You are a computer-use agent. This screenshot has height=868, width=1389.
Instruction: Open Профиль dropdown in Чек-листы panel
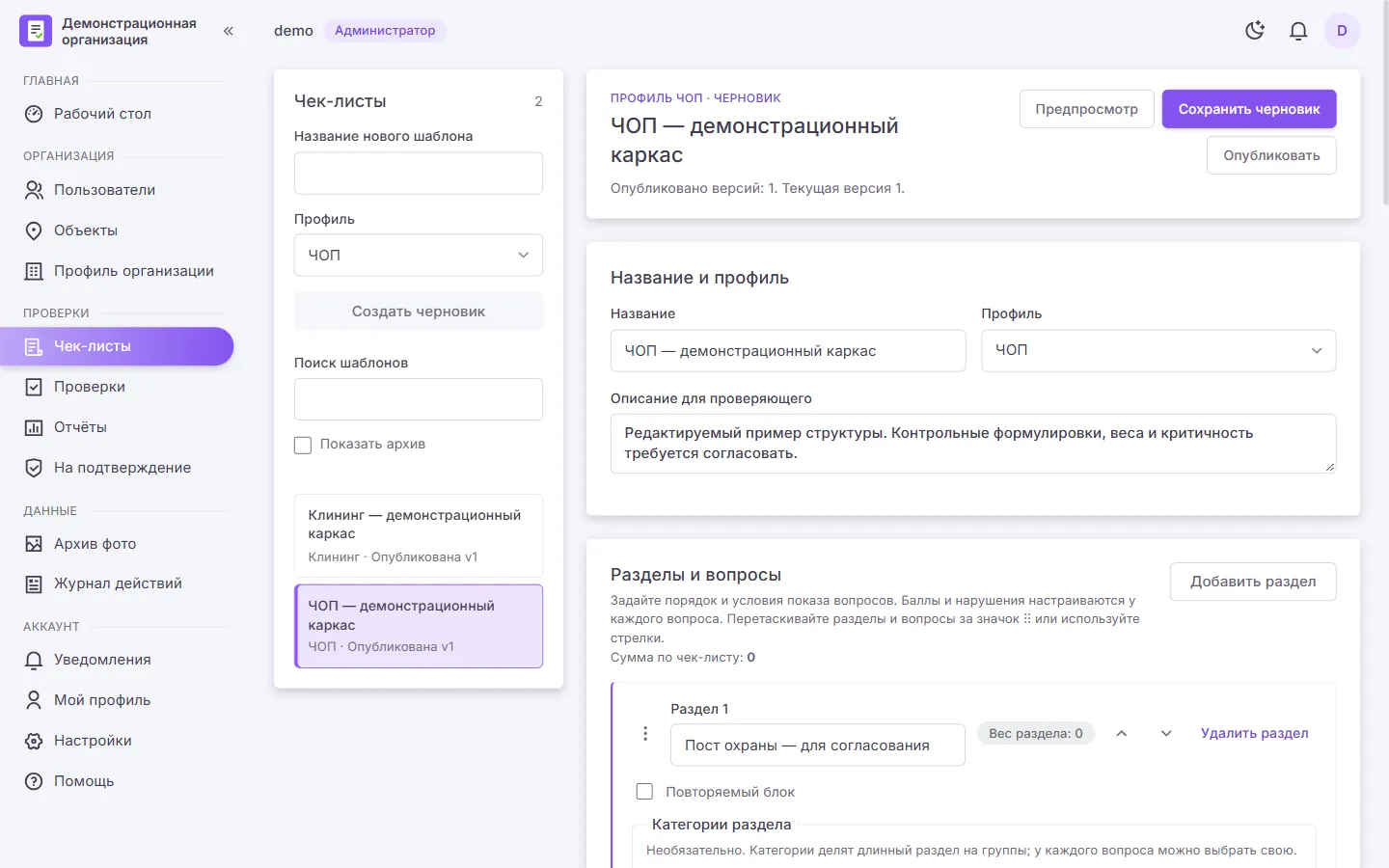419,256
